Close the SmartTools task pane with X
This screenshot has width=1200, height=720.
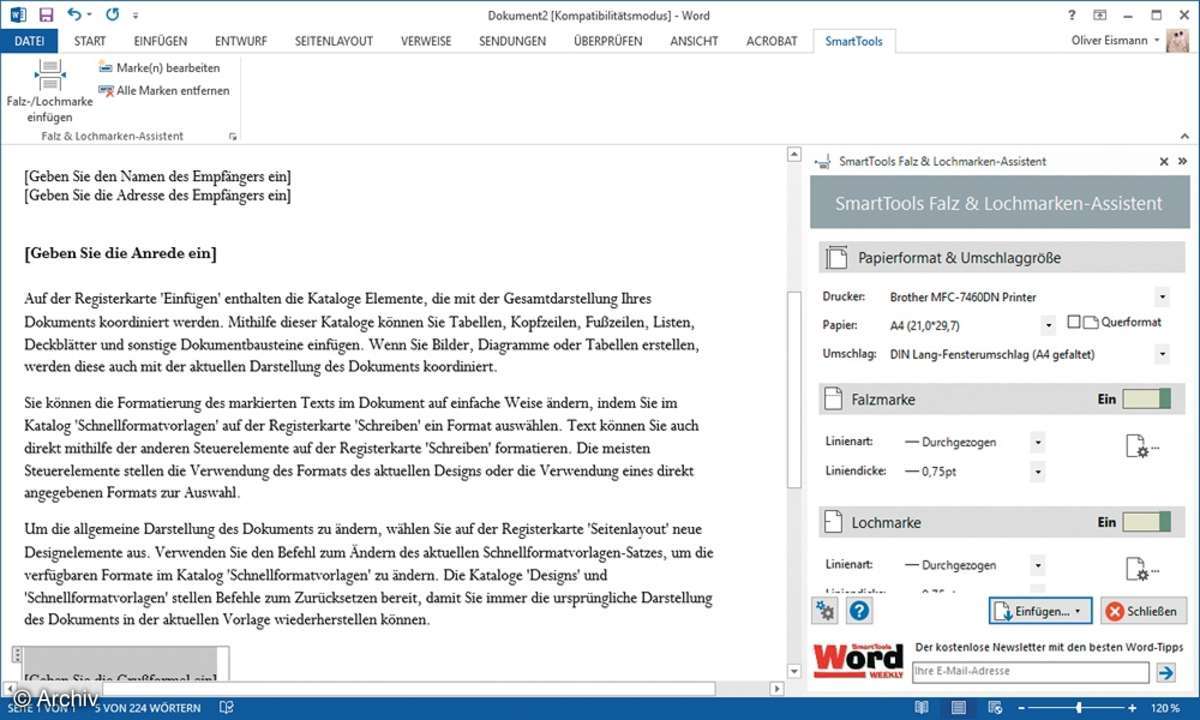coord(1164,161)
